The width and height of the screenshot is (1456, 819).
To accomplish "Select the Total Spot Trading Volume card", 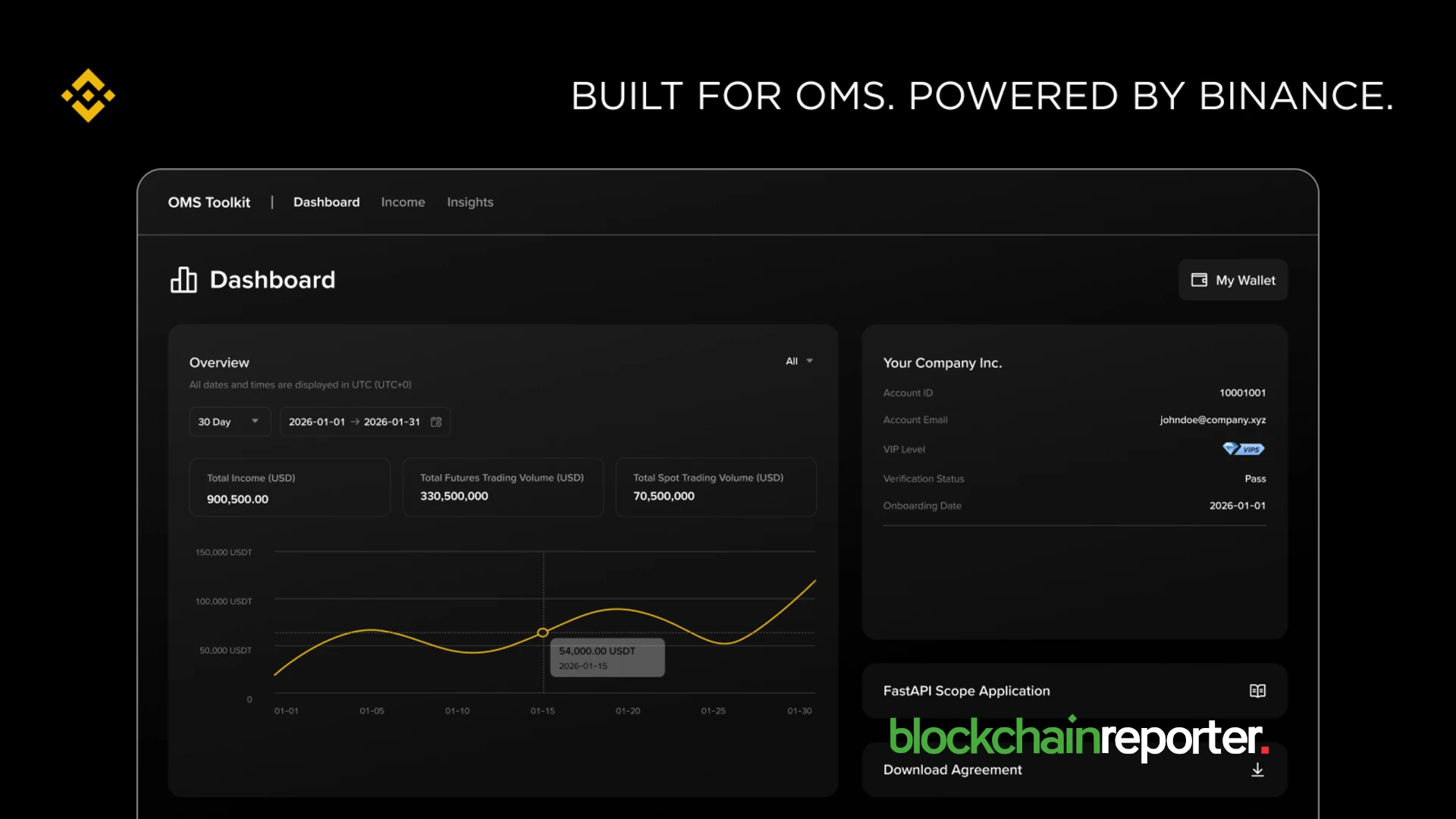I will 716,488.
